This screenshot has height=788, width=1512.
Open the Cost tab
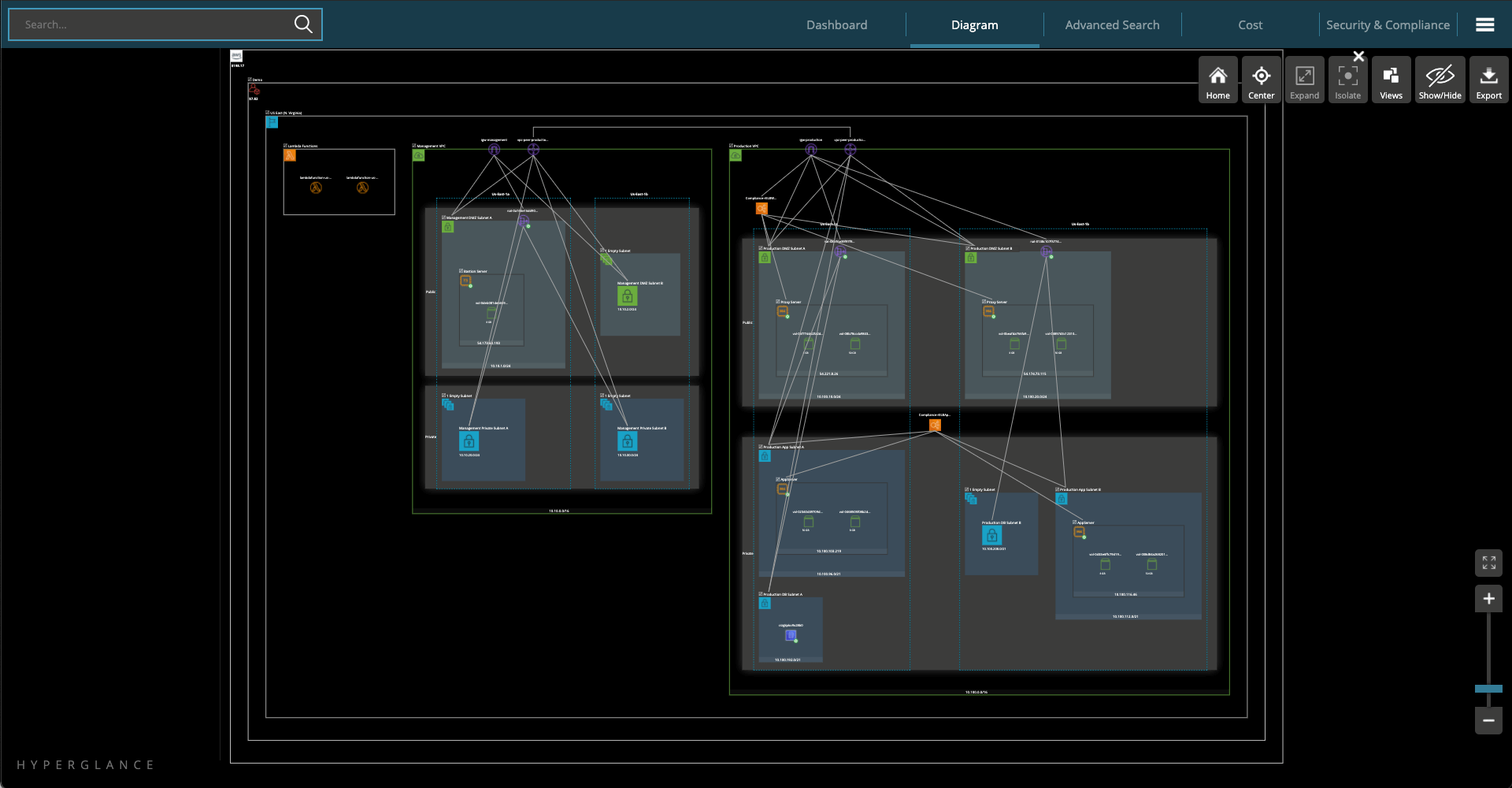click(1250, 24)
